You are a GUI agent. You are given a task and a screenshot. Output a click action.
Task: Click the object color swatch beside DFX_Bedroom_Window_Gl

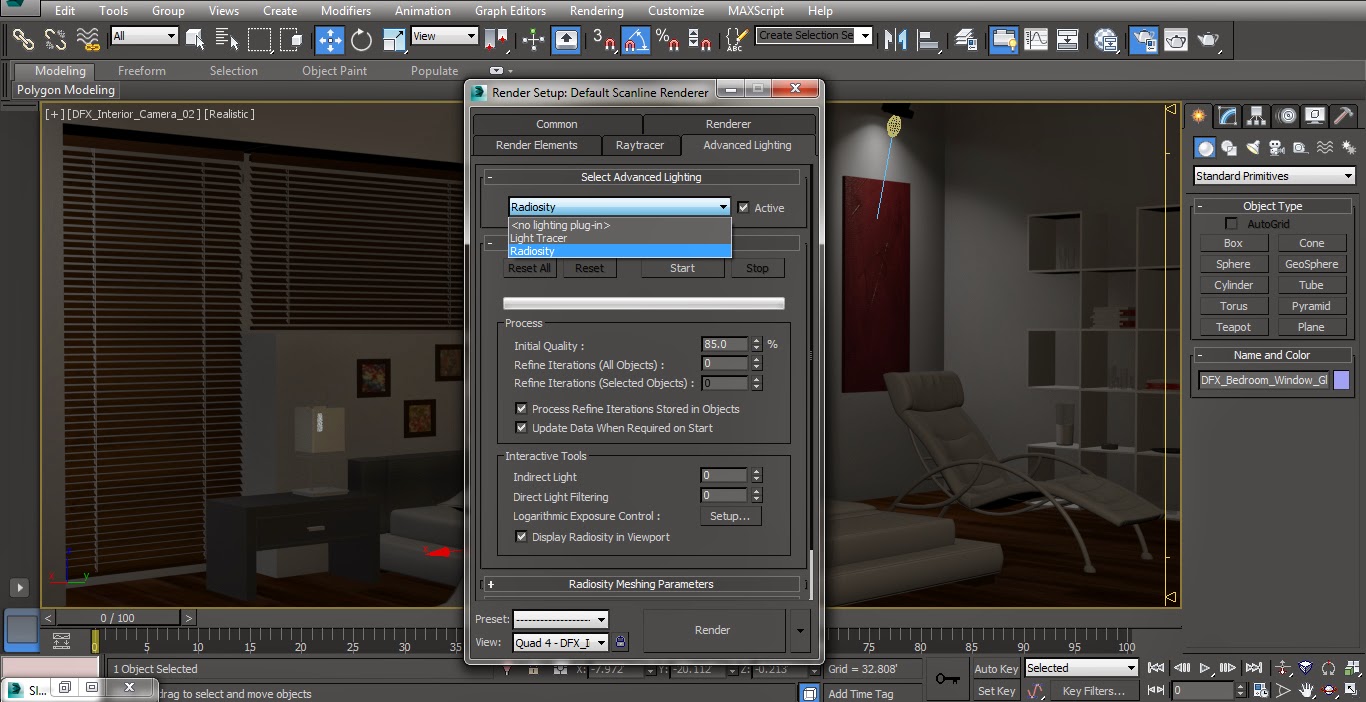coord(1341,380)
